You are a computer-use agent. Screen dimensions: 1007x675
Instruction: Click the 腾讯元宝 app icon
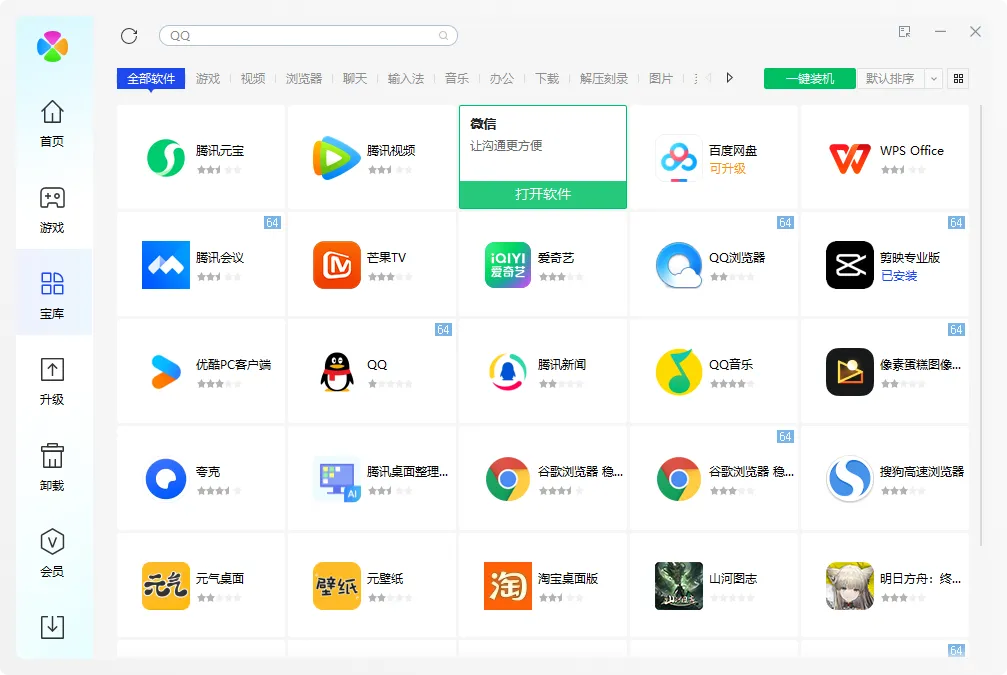click(166, 157)
